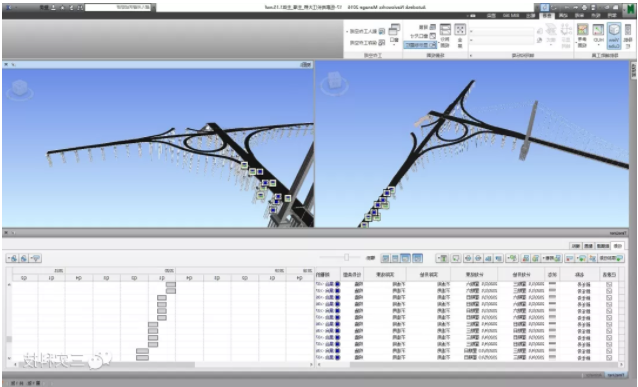Screen dimensions: 638x387
Task: Click the topmost Gantt chart task bar
Action: [171, 284]
